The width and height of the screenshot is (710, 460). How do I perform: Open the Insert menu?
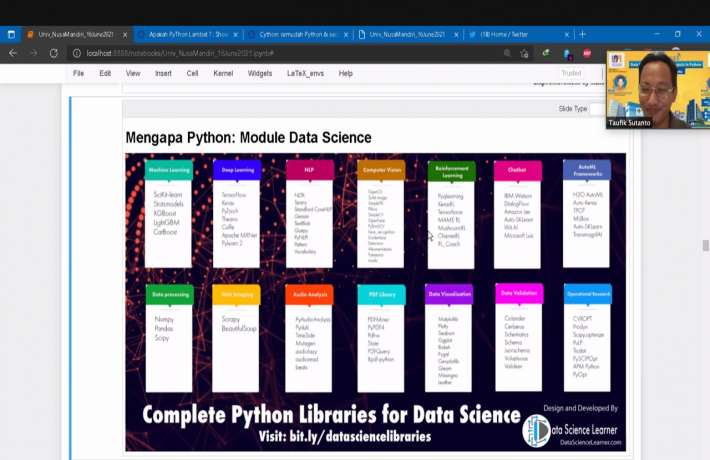click(163, 73)
